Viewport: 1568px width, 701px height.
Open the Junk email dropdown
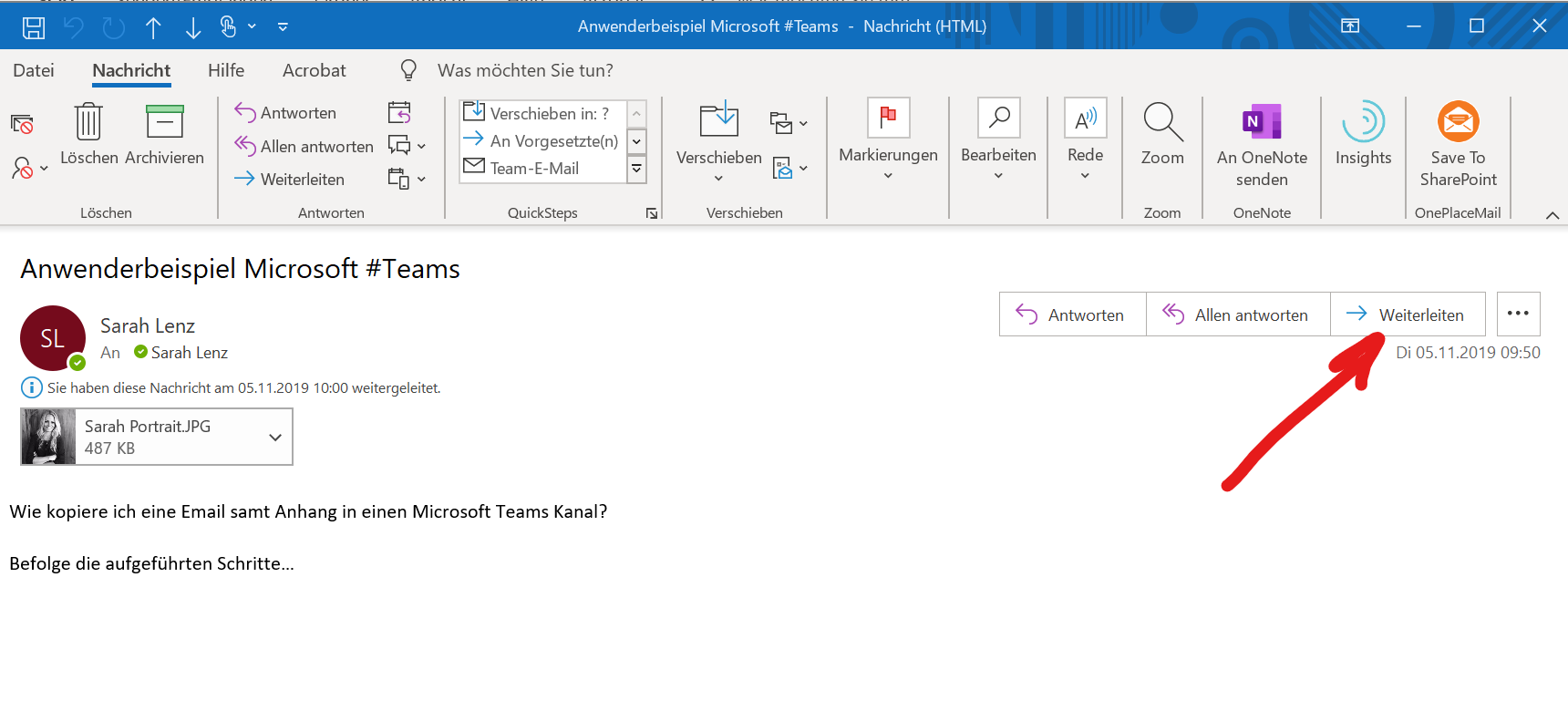[x=29, y=168]
